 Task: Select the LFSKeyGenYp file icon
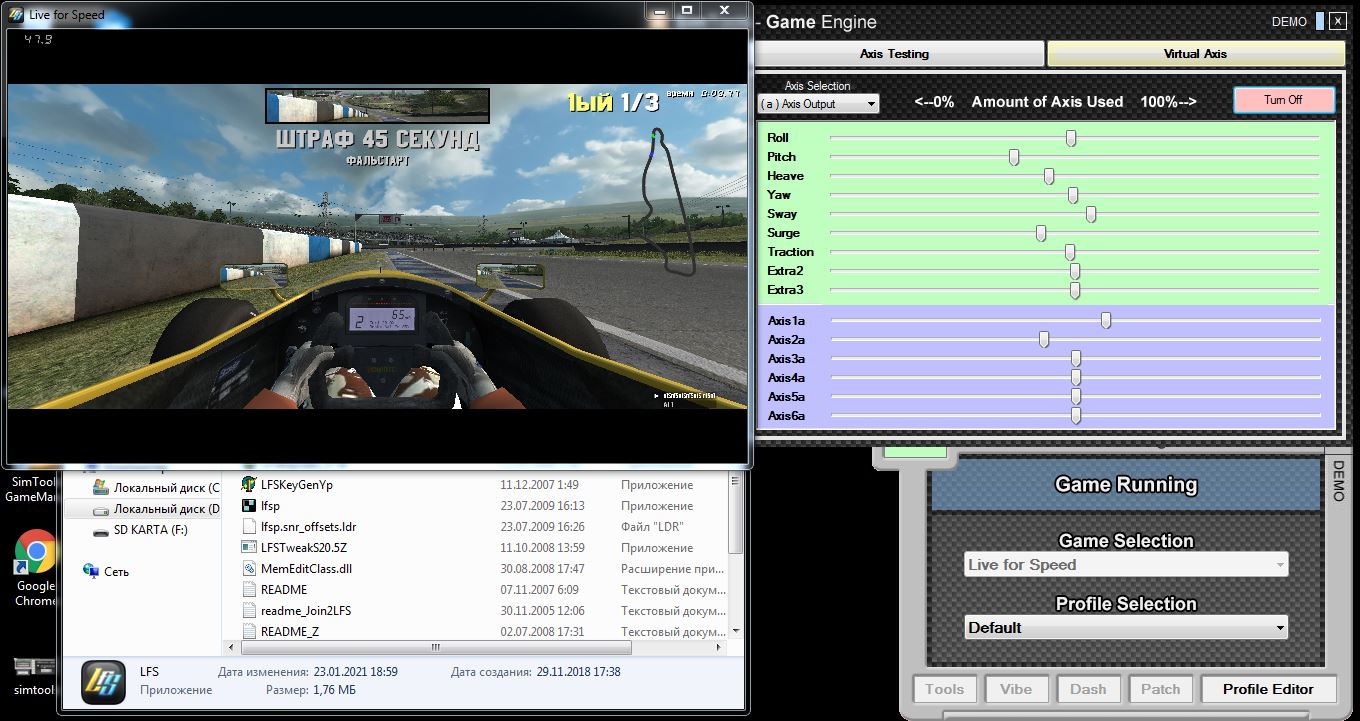click(250, 484)
